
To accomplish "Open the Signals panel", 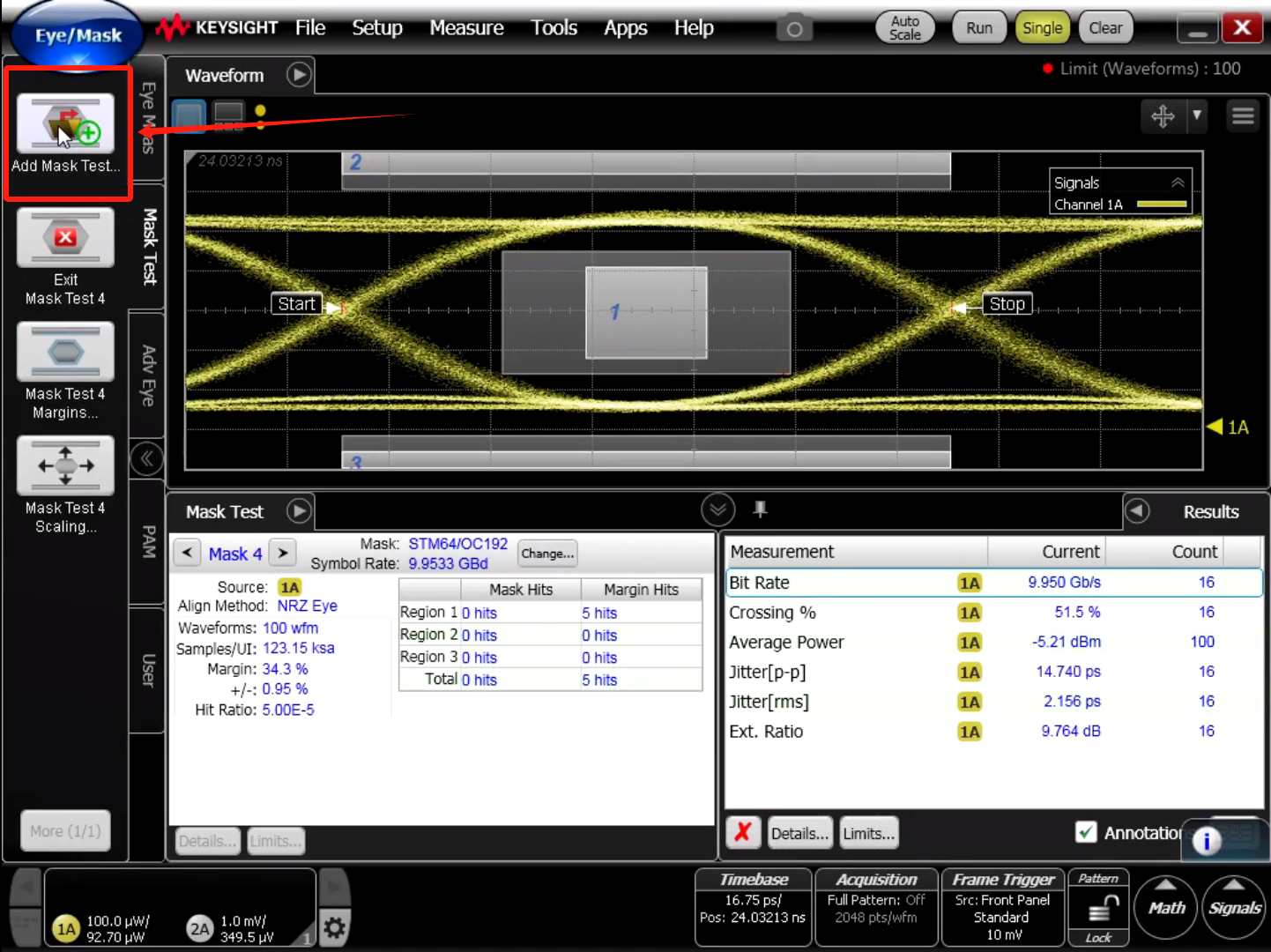I will coord(1234,906).
